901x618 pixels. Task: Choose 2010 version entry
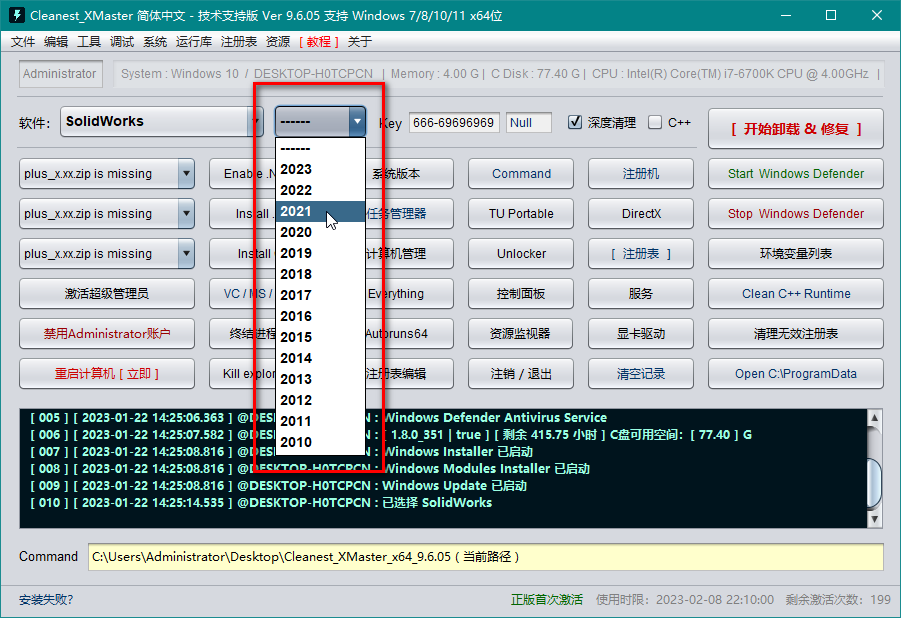tap(320, 442)
